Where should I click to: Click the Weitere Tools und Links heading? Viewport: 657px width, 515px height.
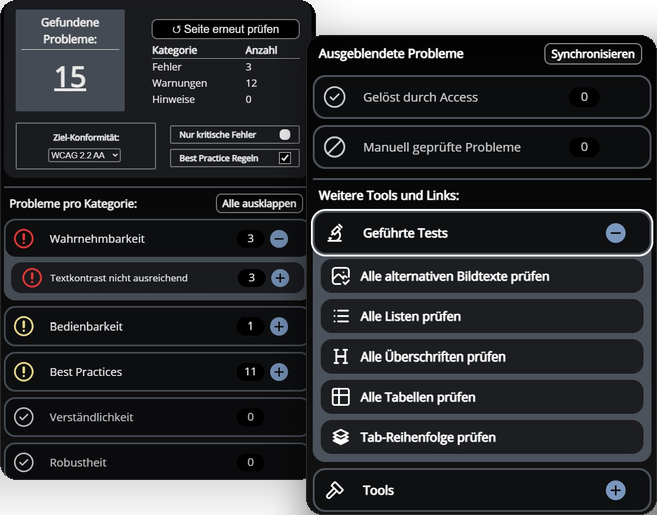389,196
